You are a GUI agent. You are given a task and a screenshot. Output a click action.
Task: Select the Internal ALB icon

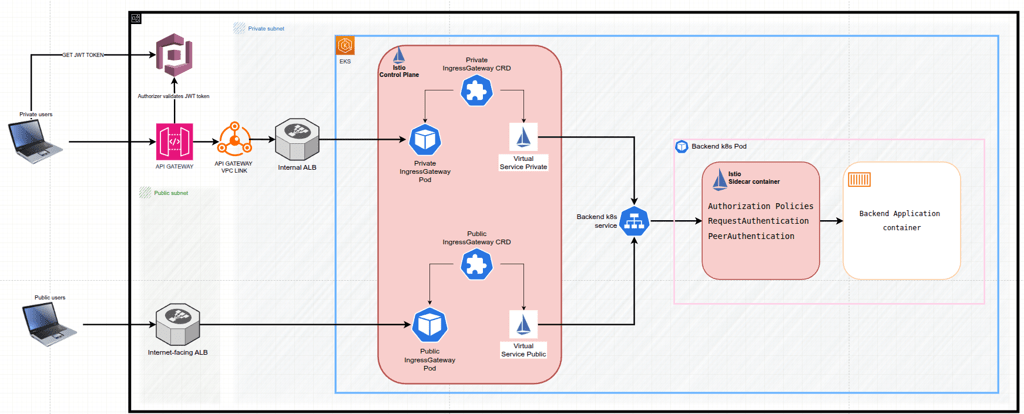[x=297, y=140]
